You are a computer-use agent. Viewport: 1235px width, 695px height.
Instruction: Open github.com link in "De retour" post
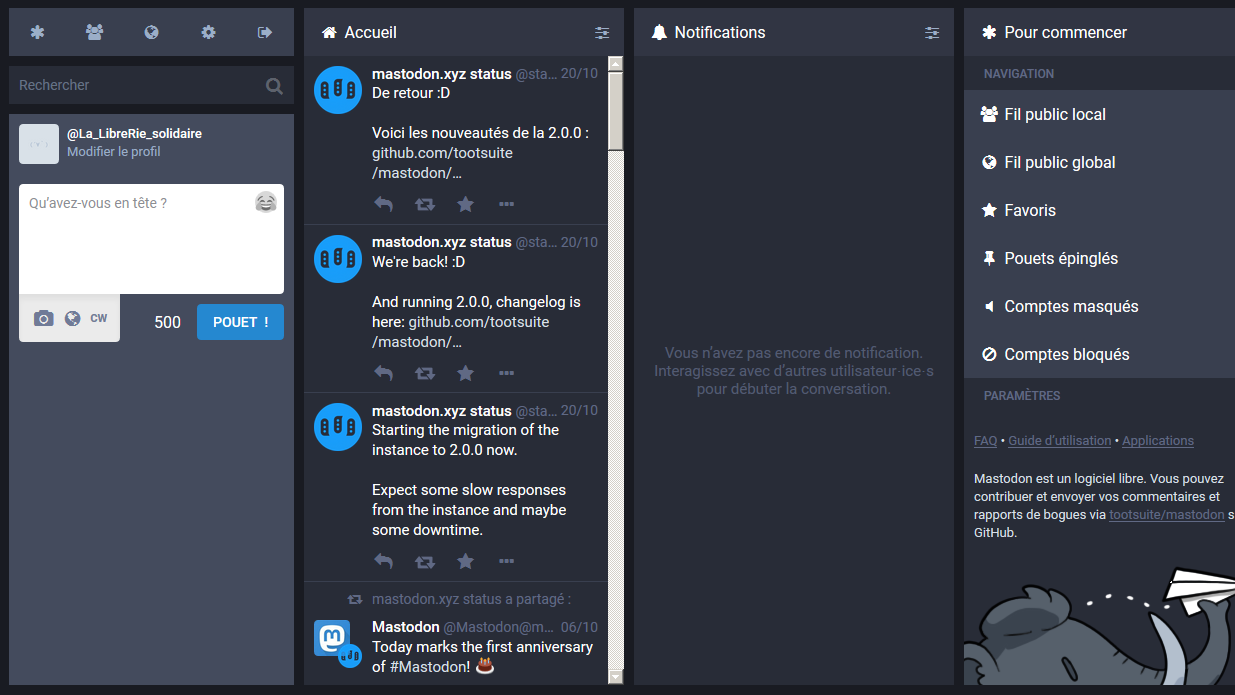tap(442, 163)
